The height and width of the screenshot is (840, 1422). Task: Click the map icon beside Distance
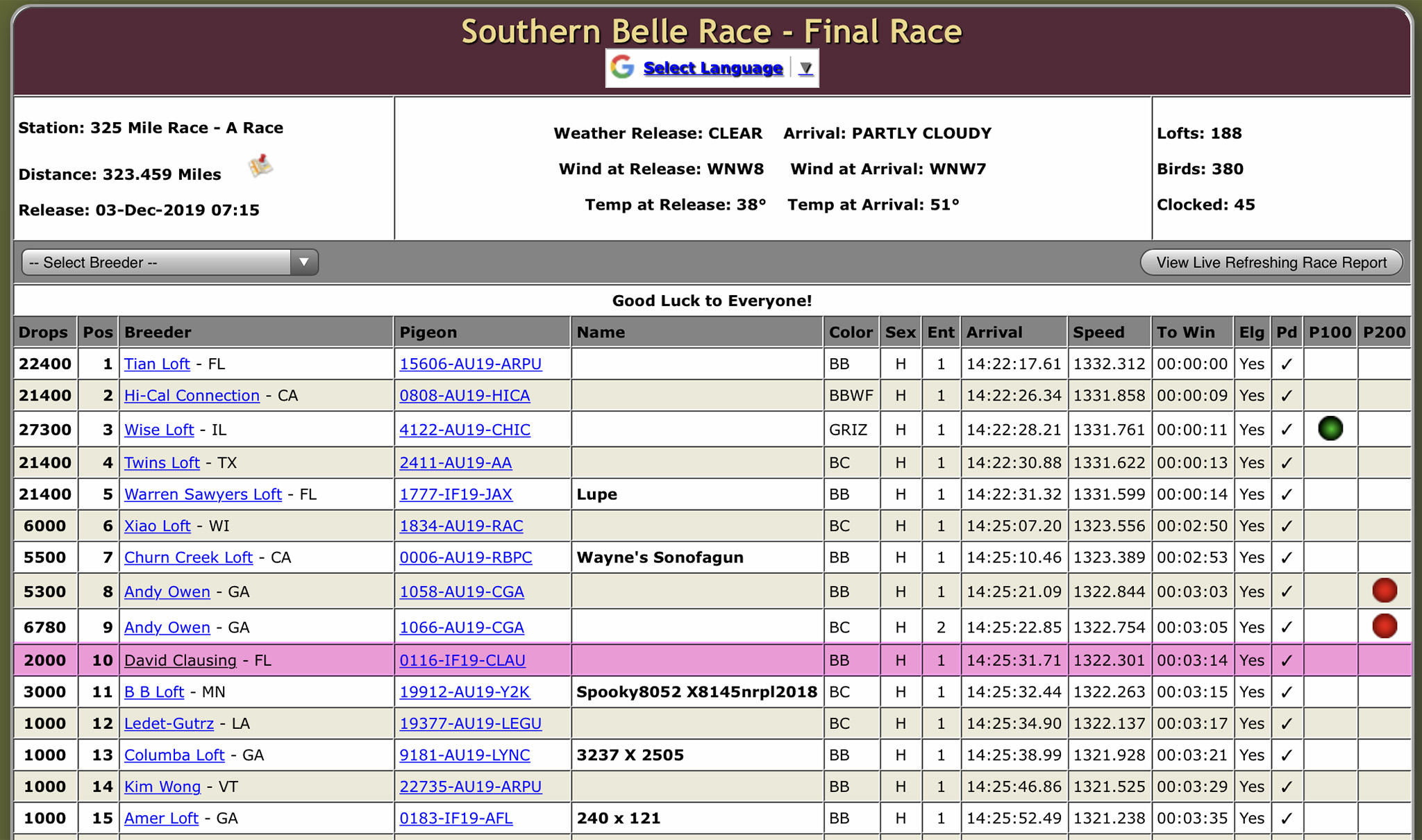tap(261, 167)
